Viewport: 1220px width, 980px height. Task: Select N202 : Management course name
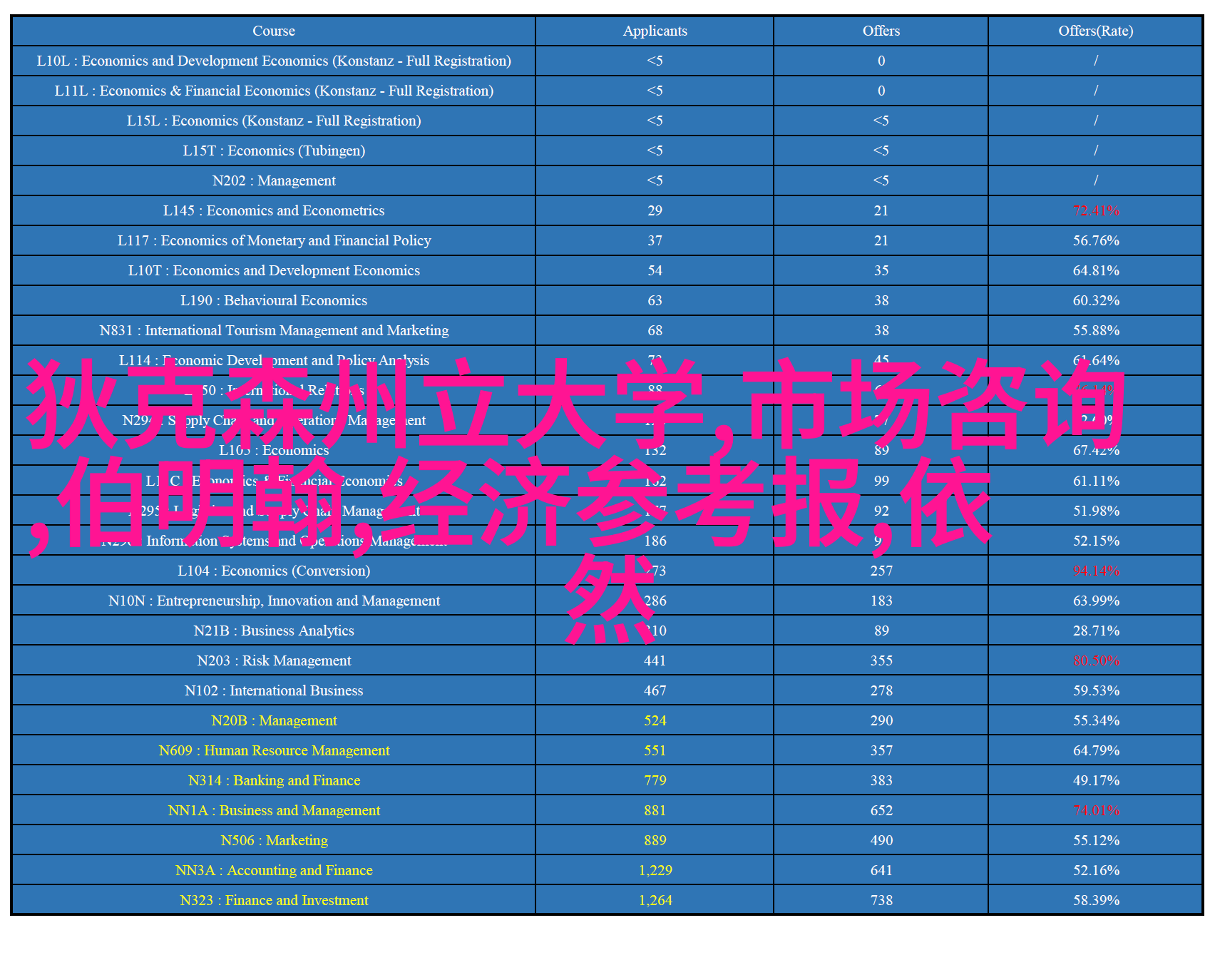pyautogui.click(x=274, y=180)
